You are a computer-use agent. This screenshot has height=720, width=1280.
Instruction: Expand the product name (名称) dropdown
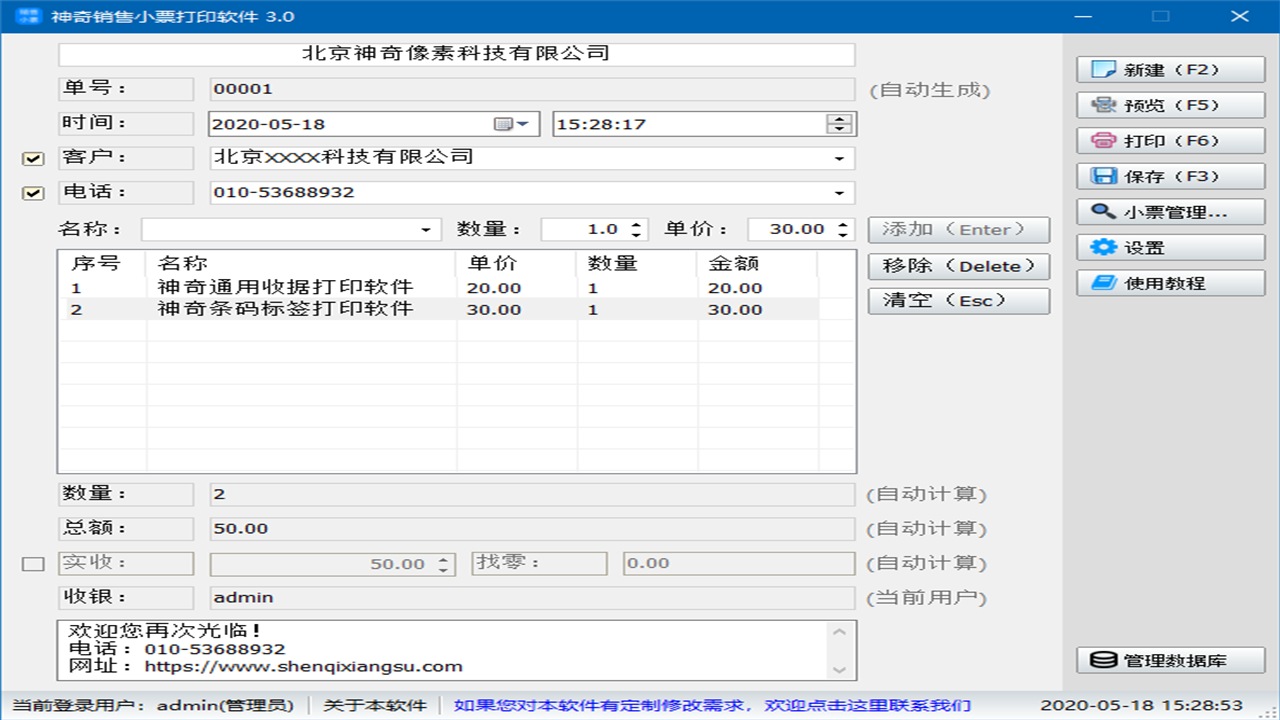click(x=428, y=230)
